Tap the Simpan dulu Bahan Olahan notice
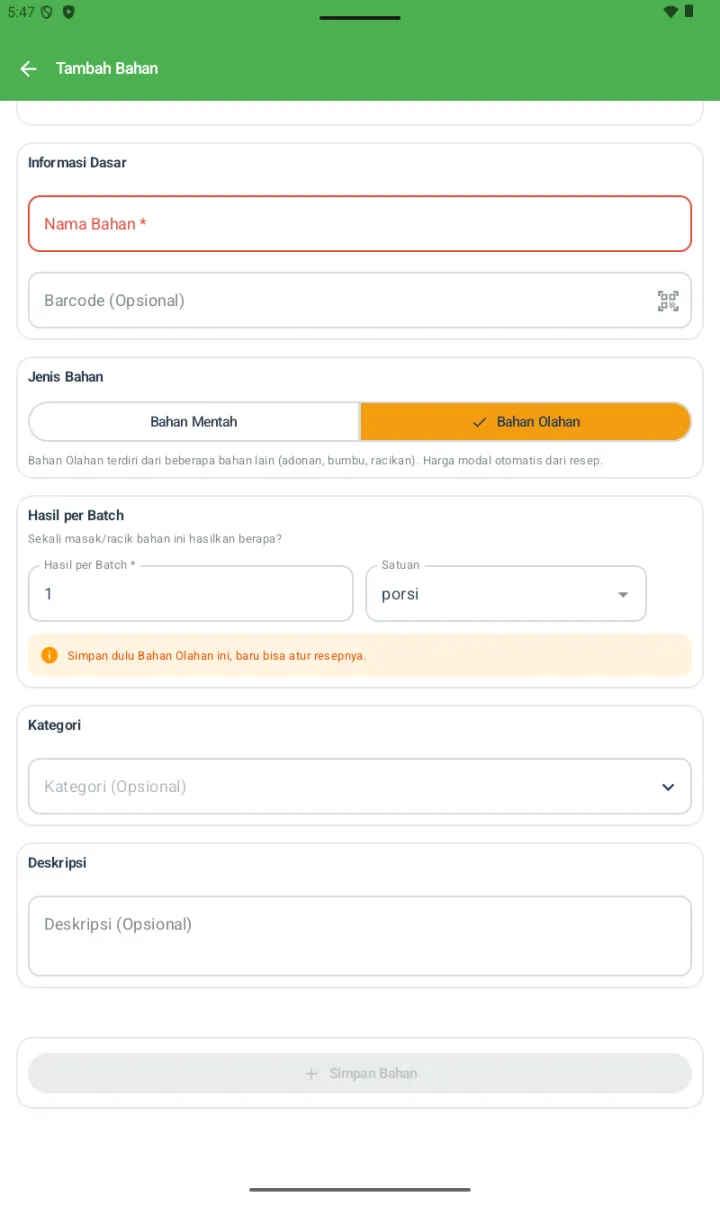This screenshot has width=720, height=1206. coord(360,656)
